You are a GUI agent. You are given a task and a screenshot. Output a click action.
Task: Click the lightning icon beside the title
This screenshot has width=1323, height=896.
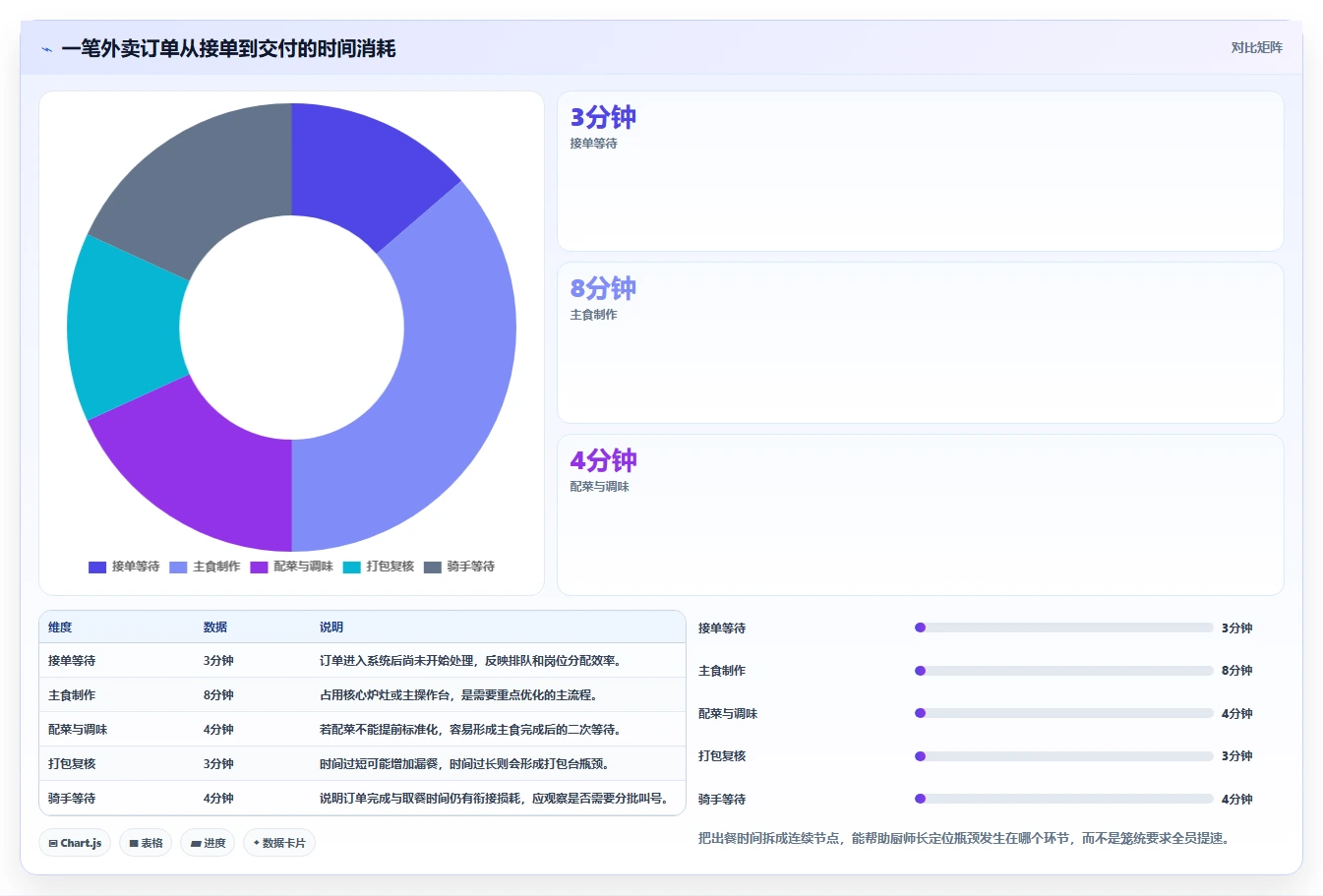(46, 49)
